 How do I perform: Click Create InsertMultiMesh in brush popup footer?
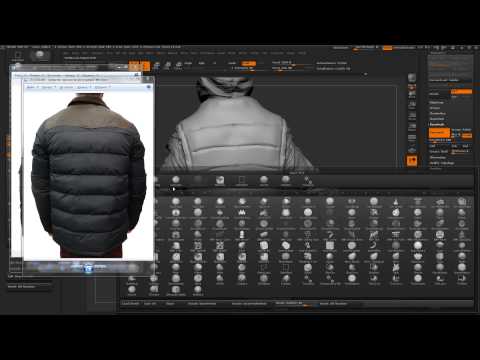pyautogui.click(x=249, y=304)
